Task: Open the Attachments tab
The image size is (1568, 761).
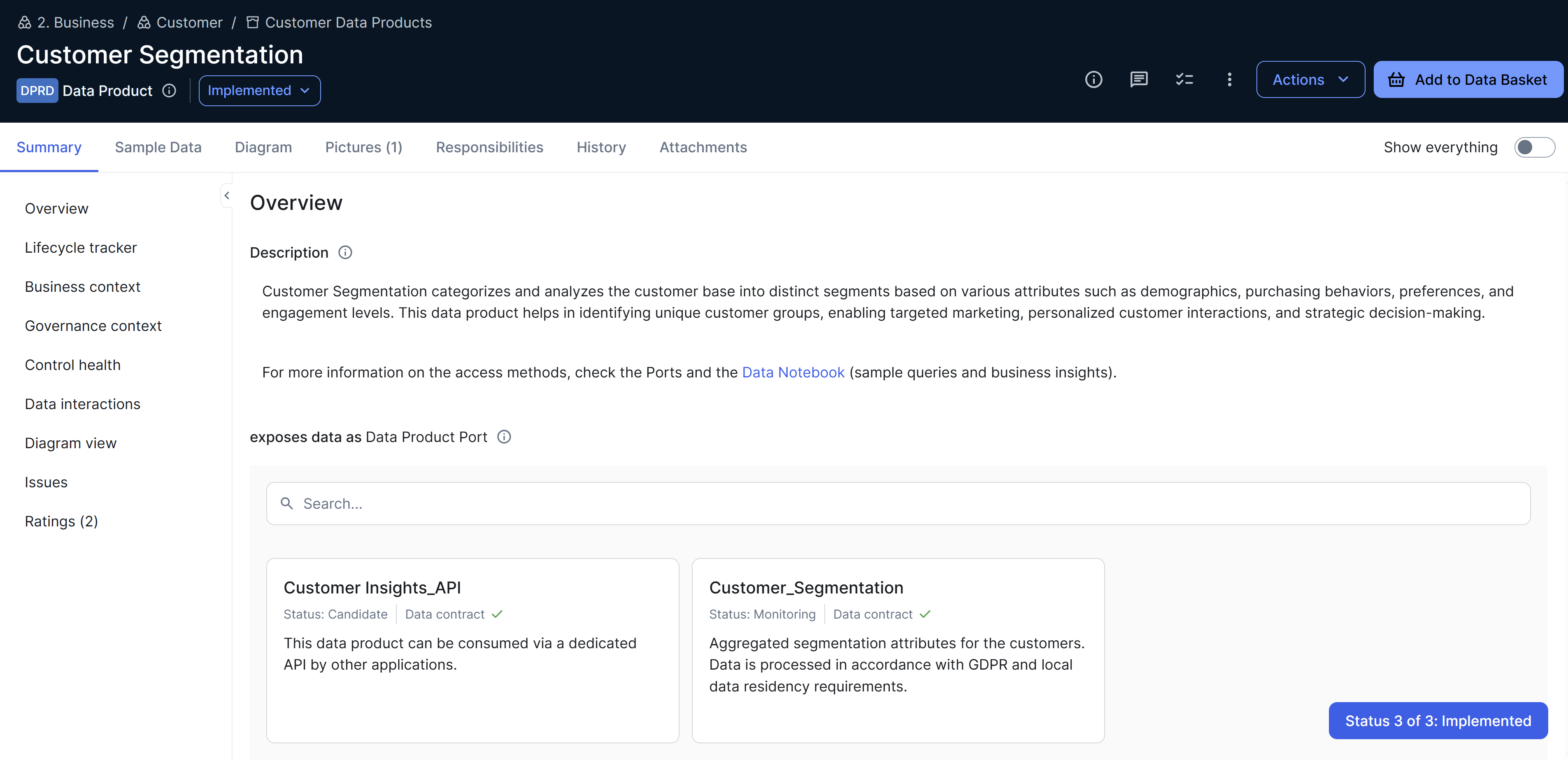Action: click(x=703, y=147)
